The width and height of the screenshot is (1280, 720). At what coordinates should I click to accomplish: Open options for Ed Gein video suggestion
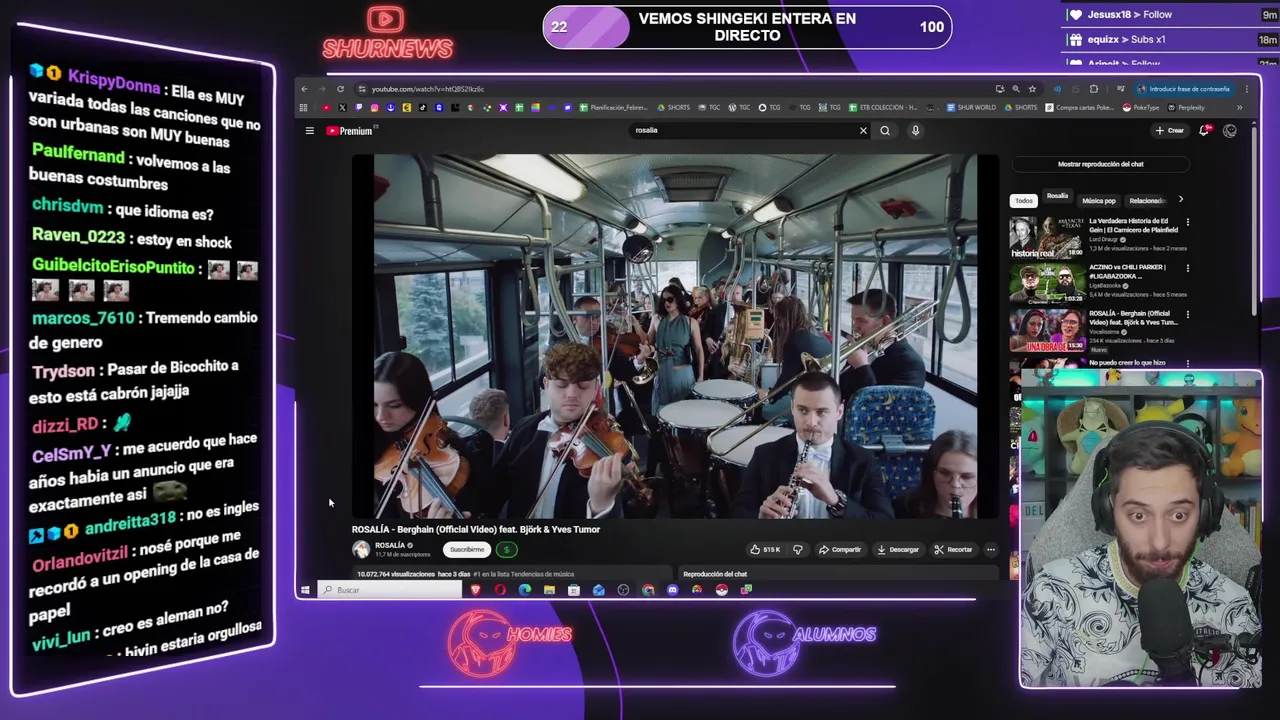pyautogui.click(x=1187, y=222)
